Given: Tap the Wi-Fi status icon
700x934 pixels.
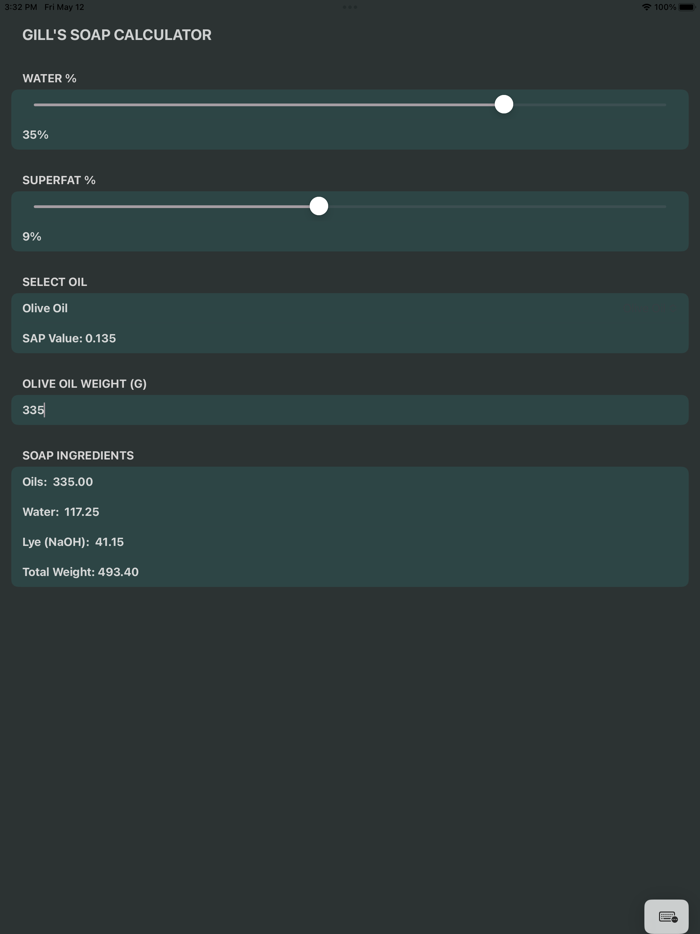Looking at the screenshot, I should pyautogui.click(x=646, y=7).
